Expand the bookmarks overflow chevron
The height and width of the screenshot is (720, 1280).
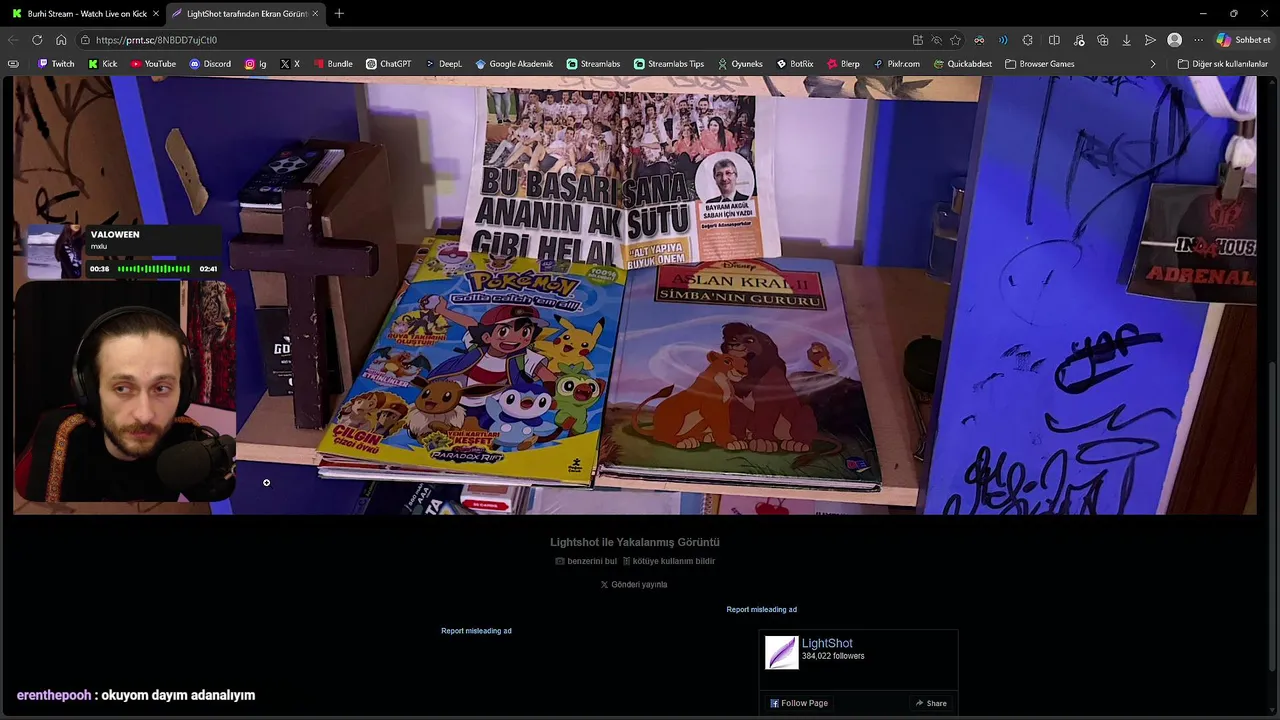click(x=1153, y=64)
